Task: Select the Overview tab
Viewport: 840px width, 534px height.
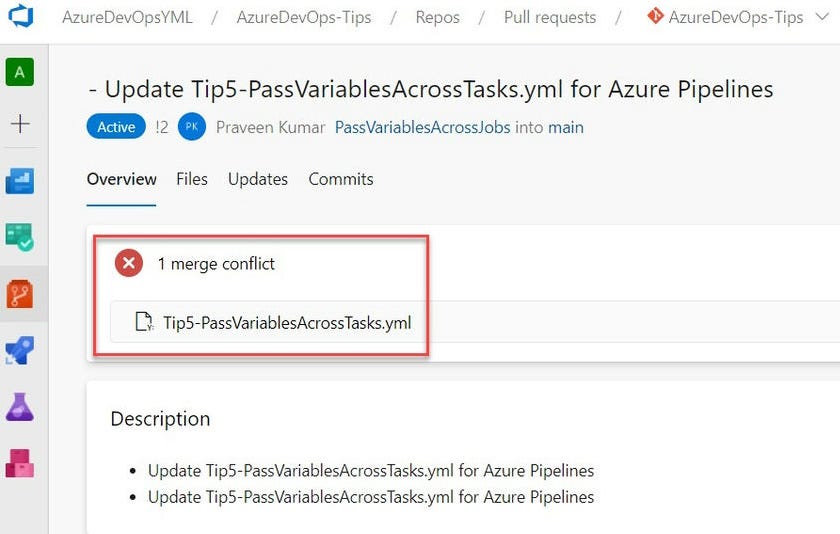Action: (122, 179)
